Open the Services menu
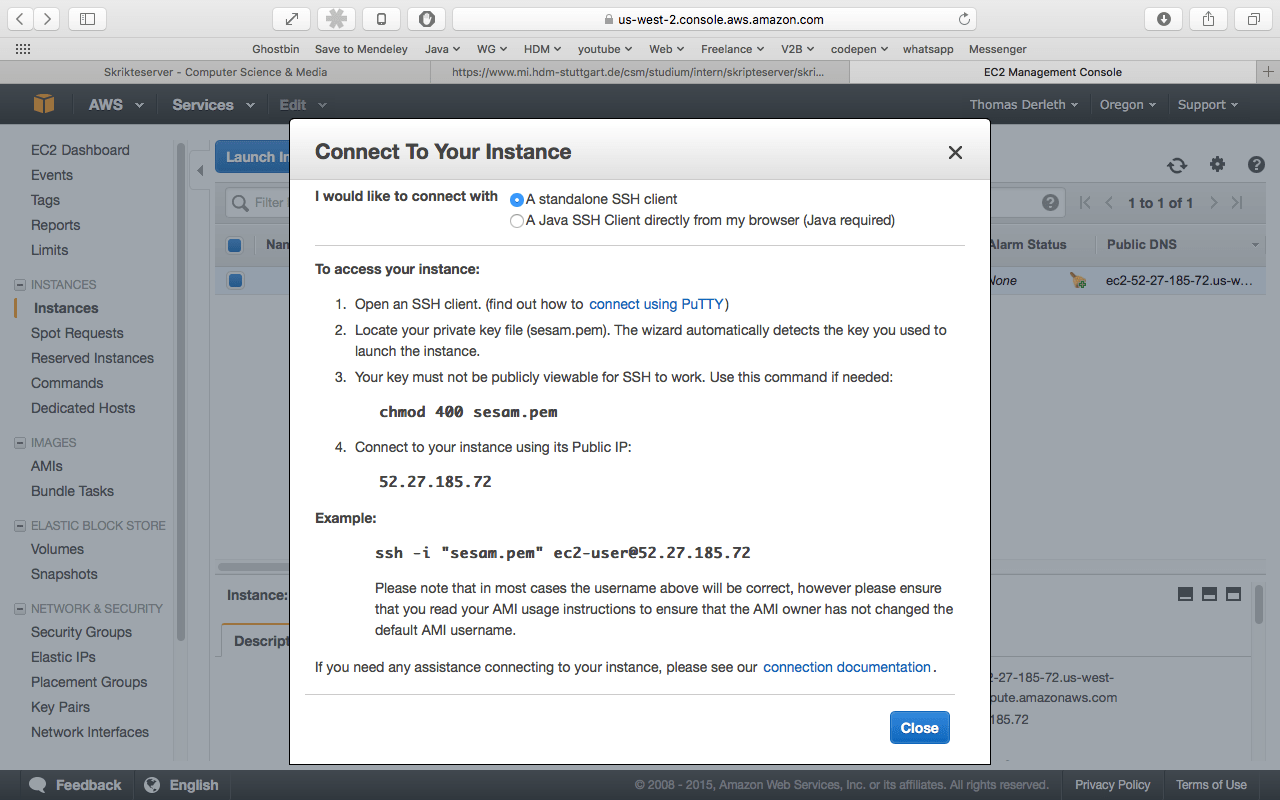 click(x=211, y=104)
